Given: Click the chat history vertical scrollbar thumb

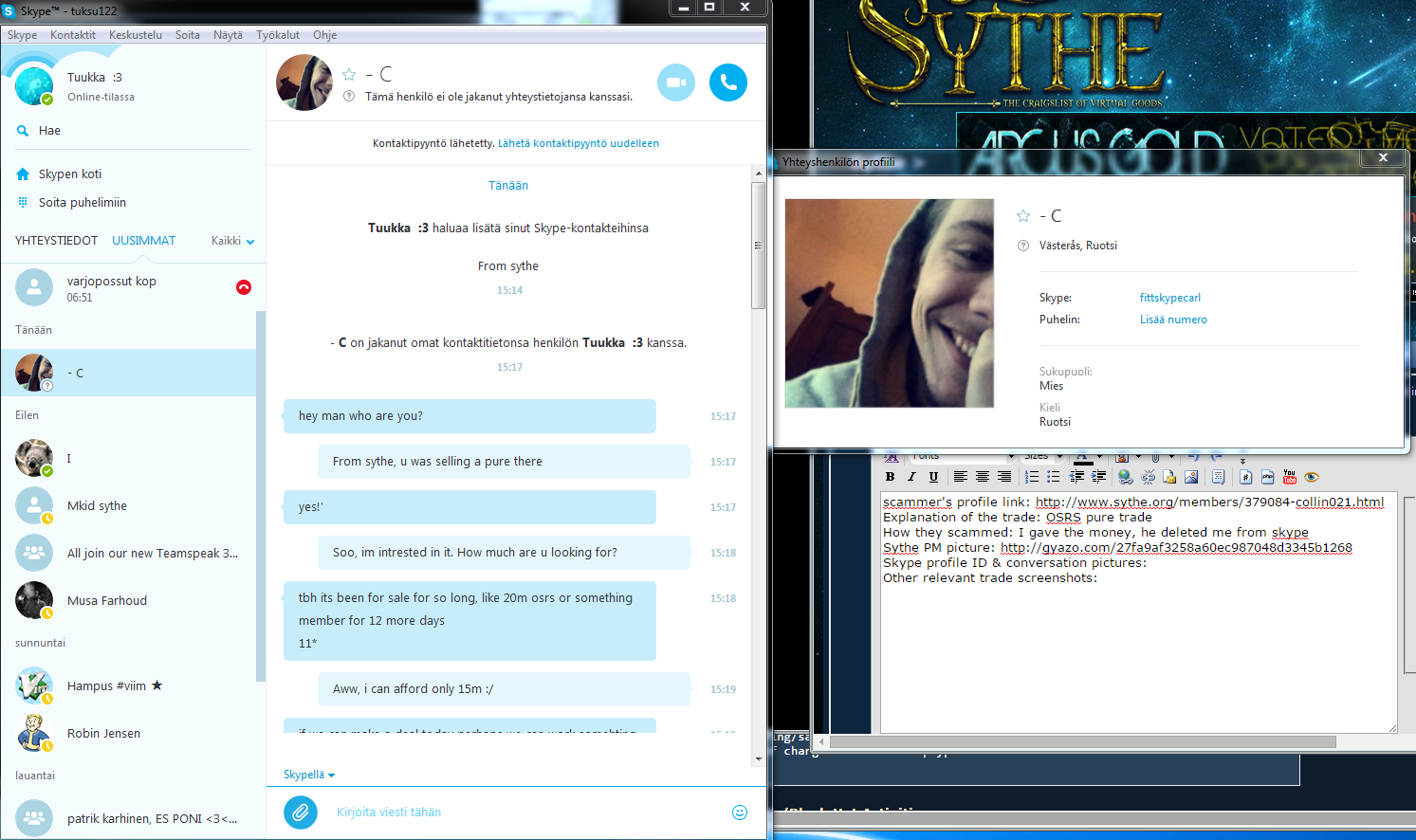Looking at the screenshot, I should coord(758,245).
